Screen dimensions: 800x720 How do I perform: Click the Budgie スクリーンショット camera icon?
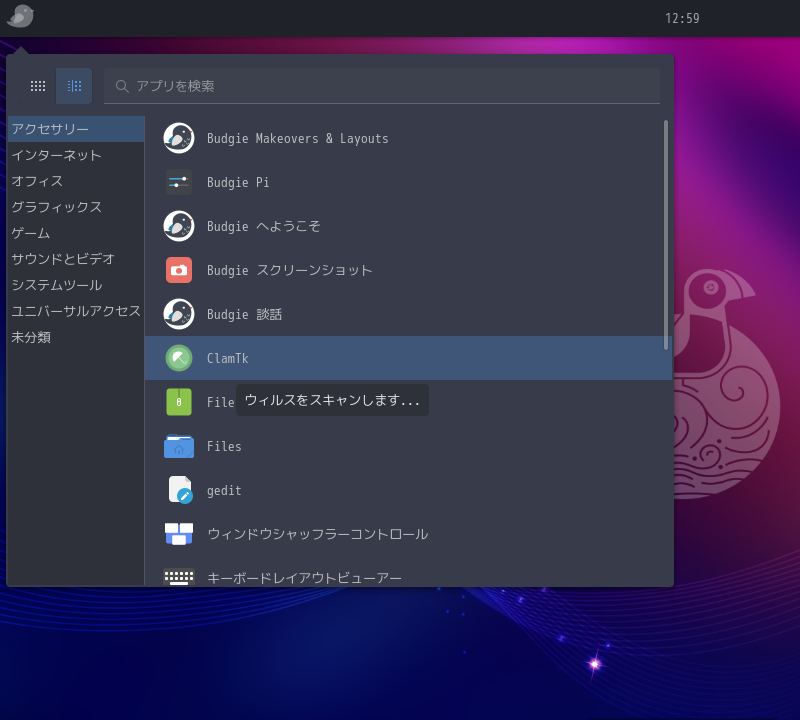179,270
